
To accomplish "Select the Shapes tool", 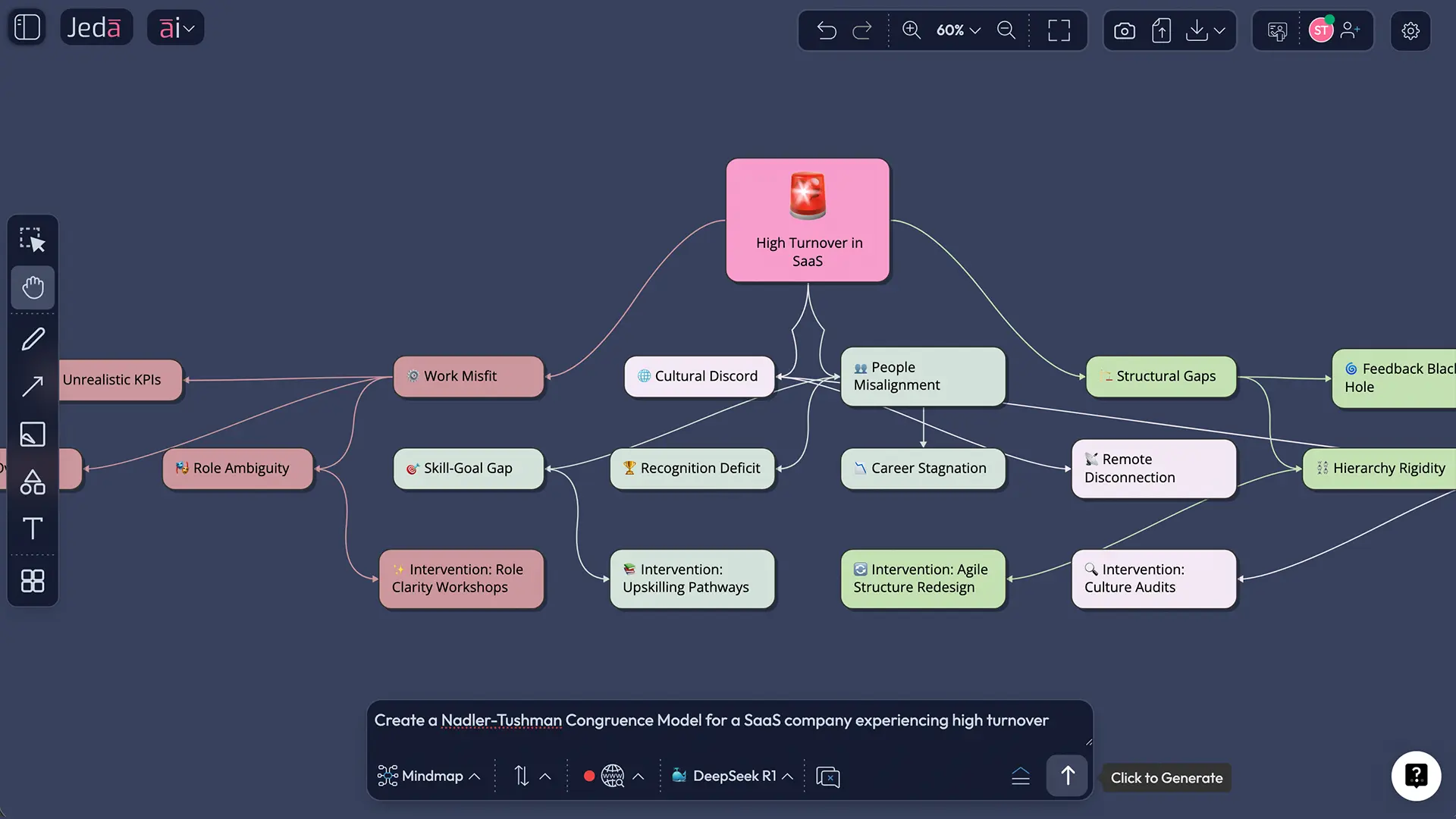I will (x=33, y=482).
